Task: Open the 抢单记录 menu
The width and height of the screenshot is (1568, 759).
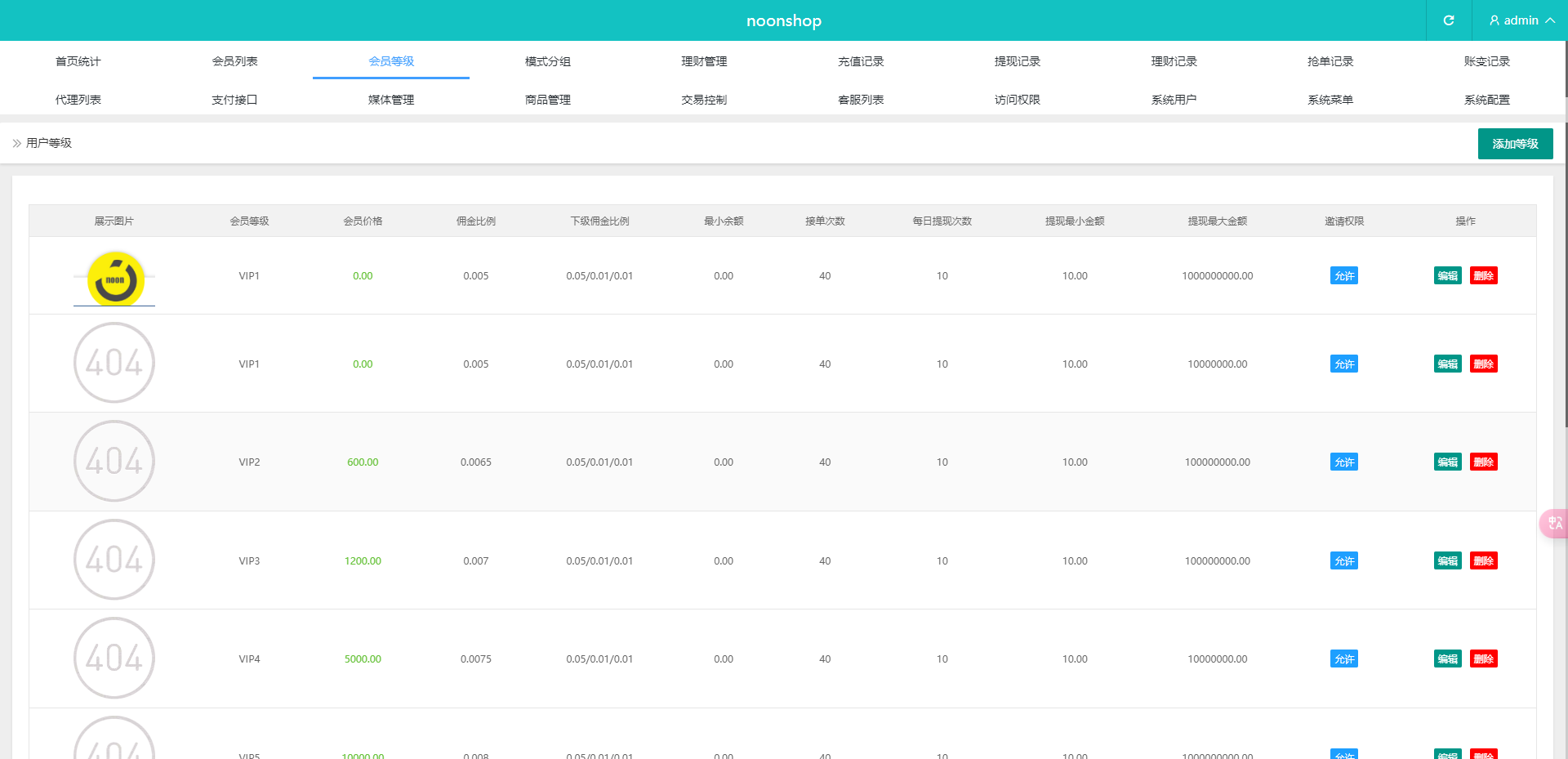Action: (1330, 61)
